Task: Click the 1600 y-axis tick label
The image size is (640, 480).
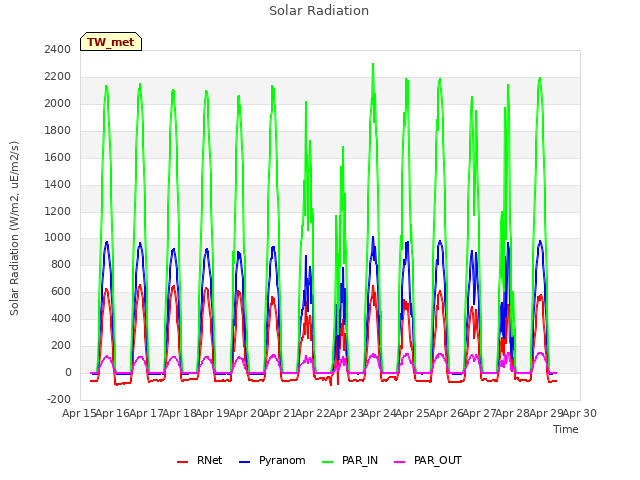Action: pos(58,157)
